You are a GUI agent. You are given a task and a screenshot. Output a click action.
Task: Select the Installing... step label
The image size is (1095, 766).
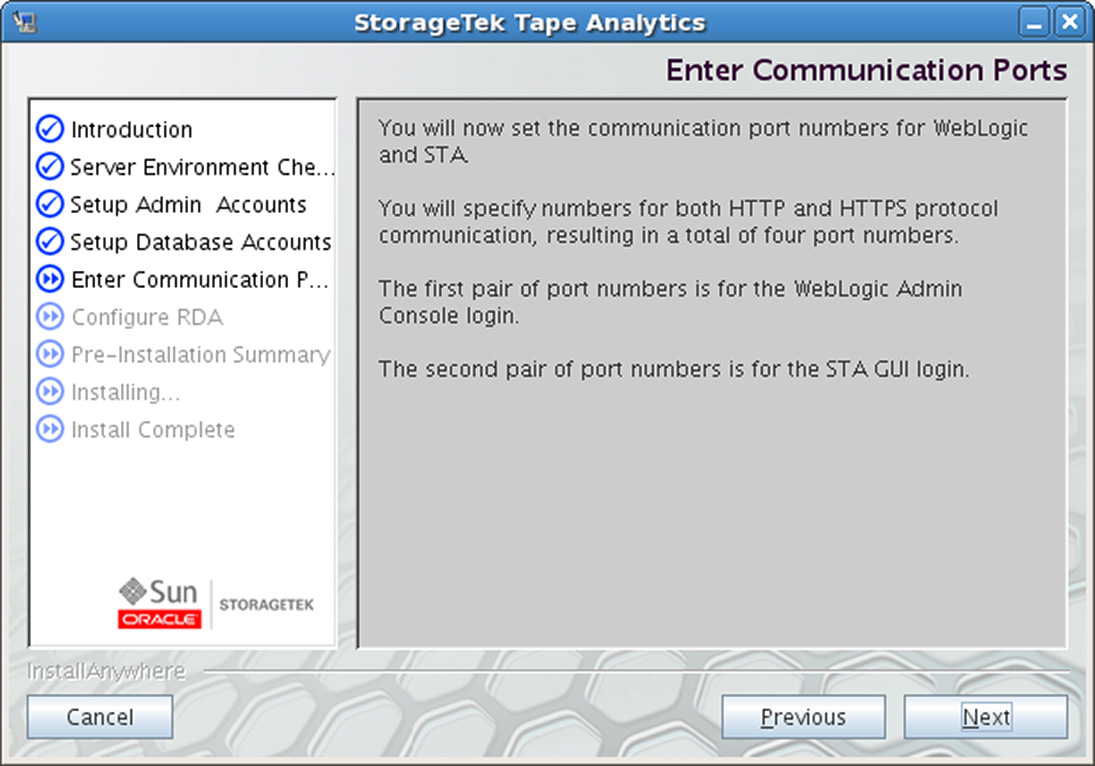[x=126, y=392]
